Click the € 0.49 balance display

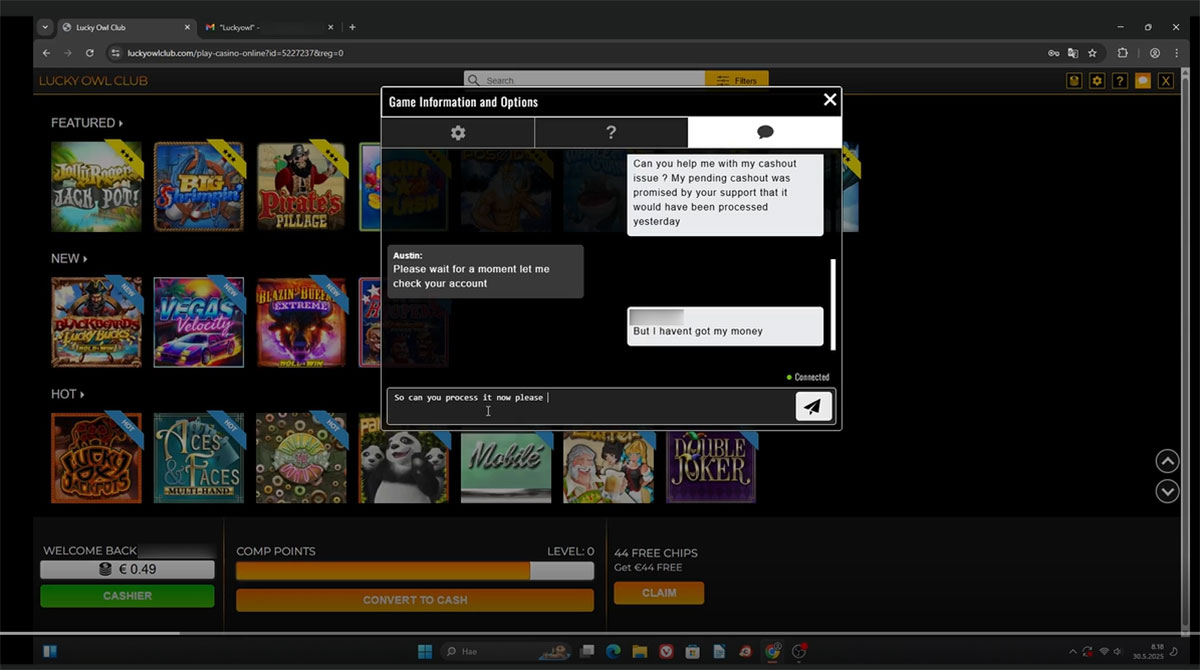coord(127,570)
